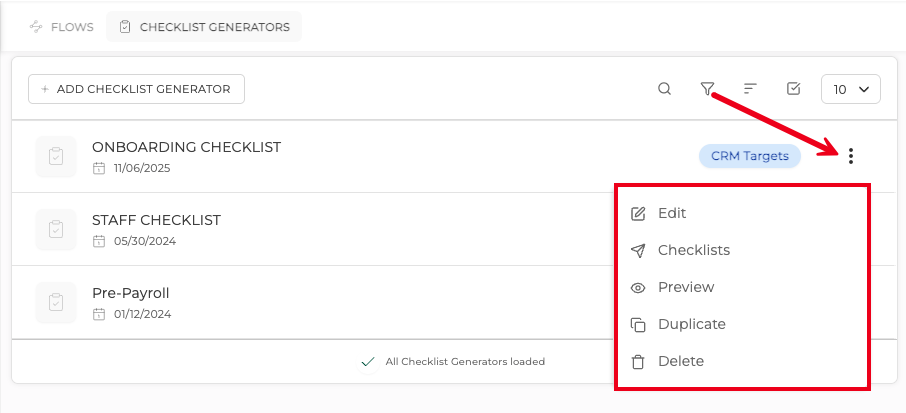Open the Pre-Payroll entry title

[x=131, y=293]
